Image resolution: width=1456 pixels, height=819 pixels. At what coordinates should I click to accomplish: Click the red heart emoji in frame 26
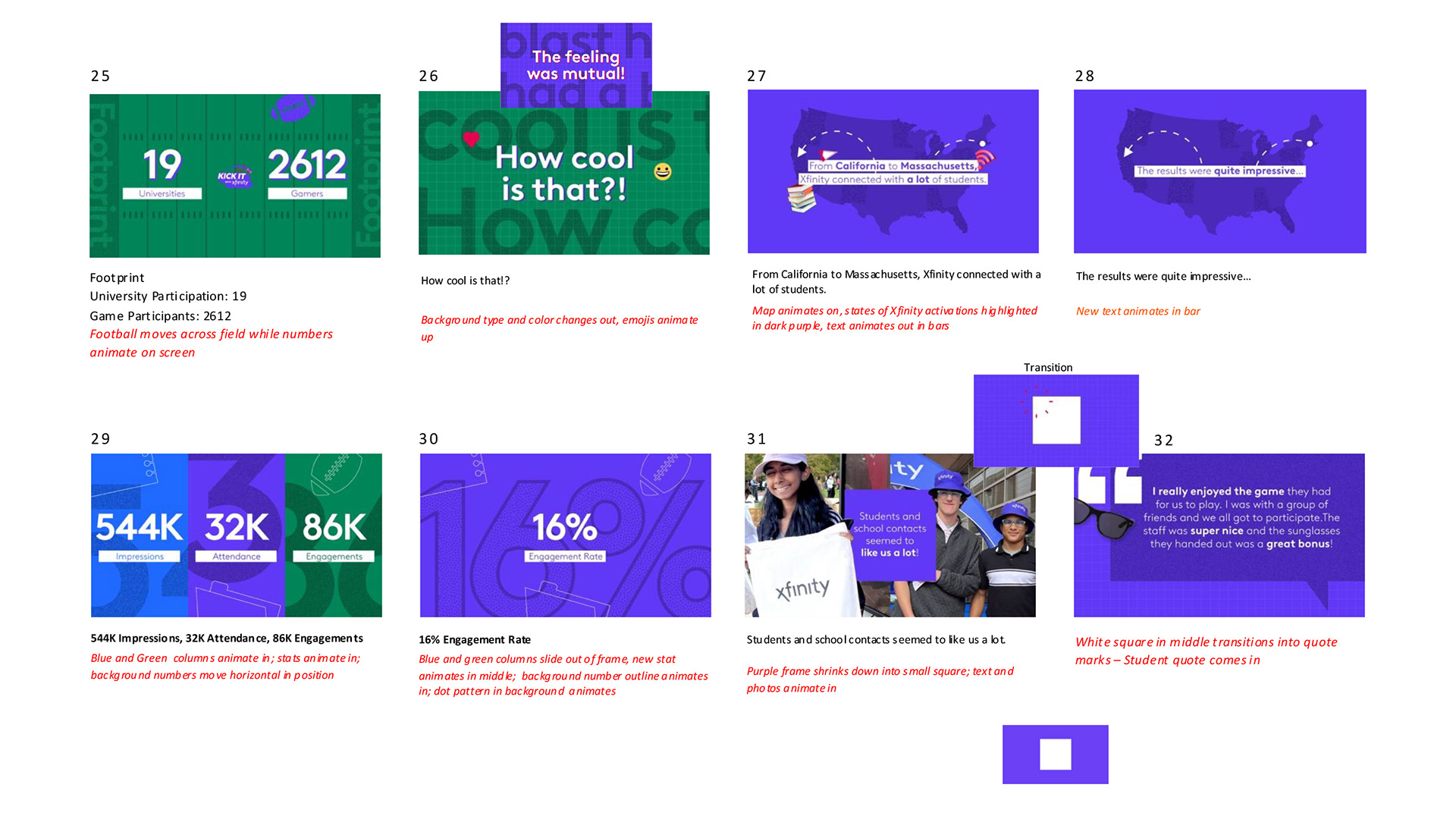coord(471,139)
